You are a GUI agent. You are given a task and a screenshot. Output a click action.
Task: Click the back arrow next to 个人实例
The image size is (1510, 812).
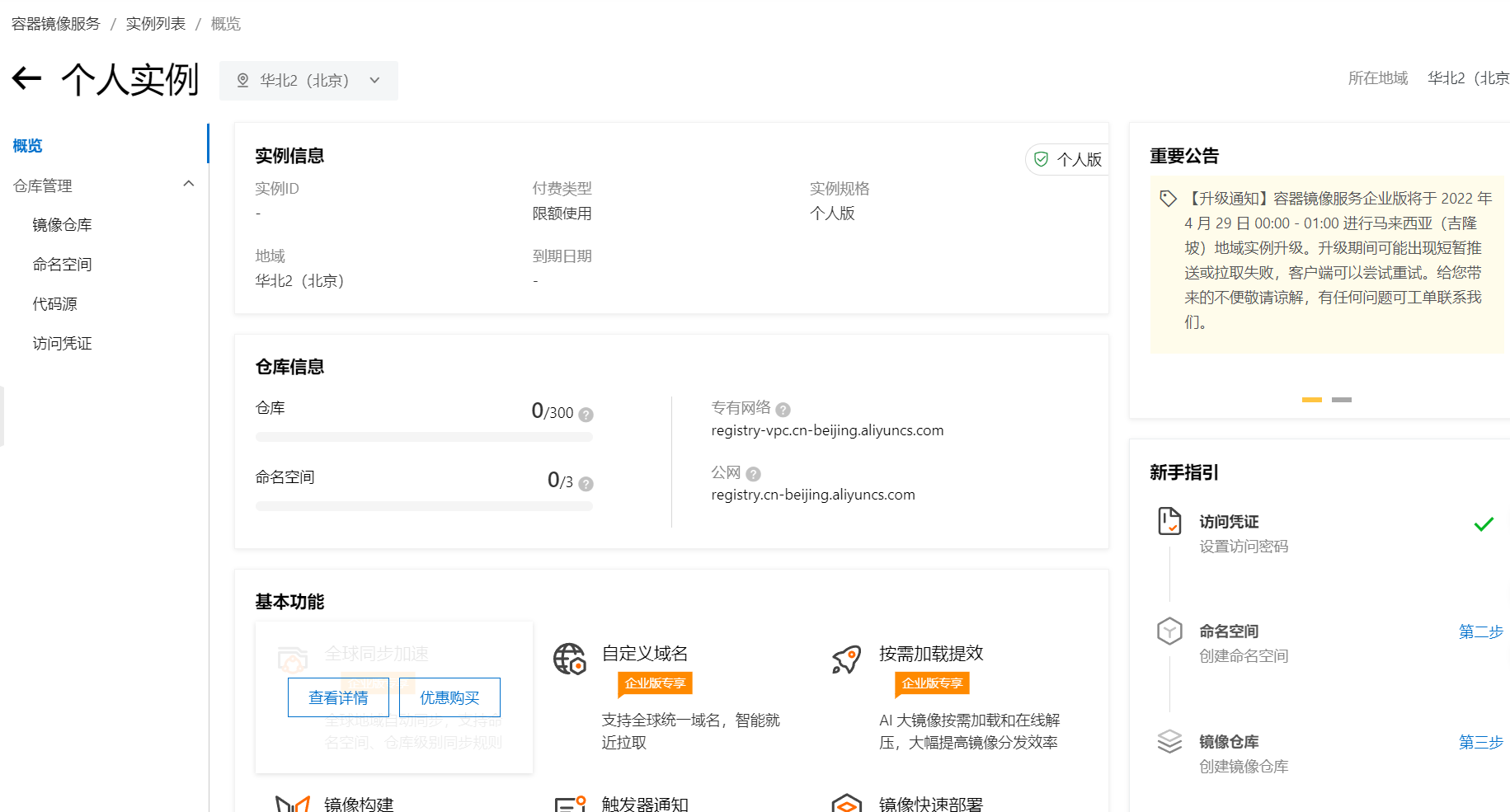coord(26,79)
